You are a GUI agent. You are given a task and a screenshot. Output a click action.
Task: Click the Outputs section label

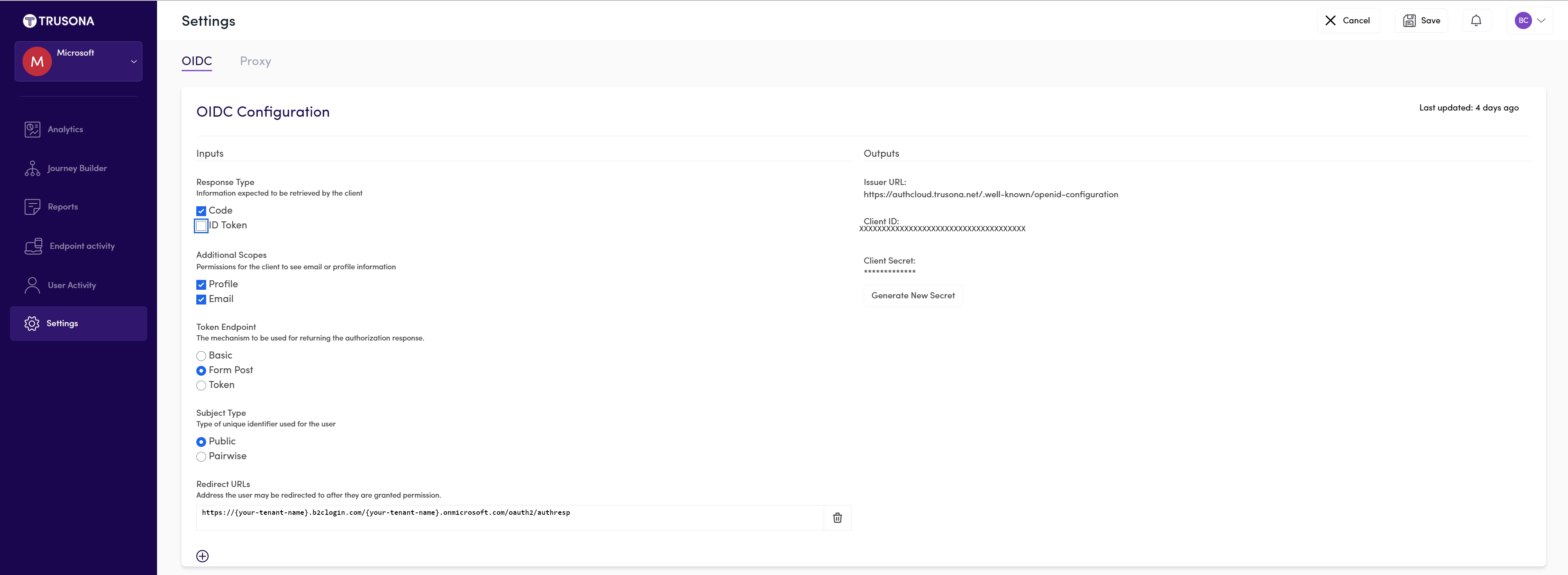click(881, 153)
